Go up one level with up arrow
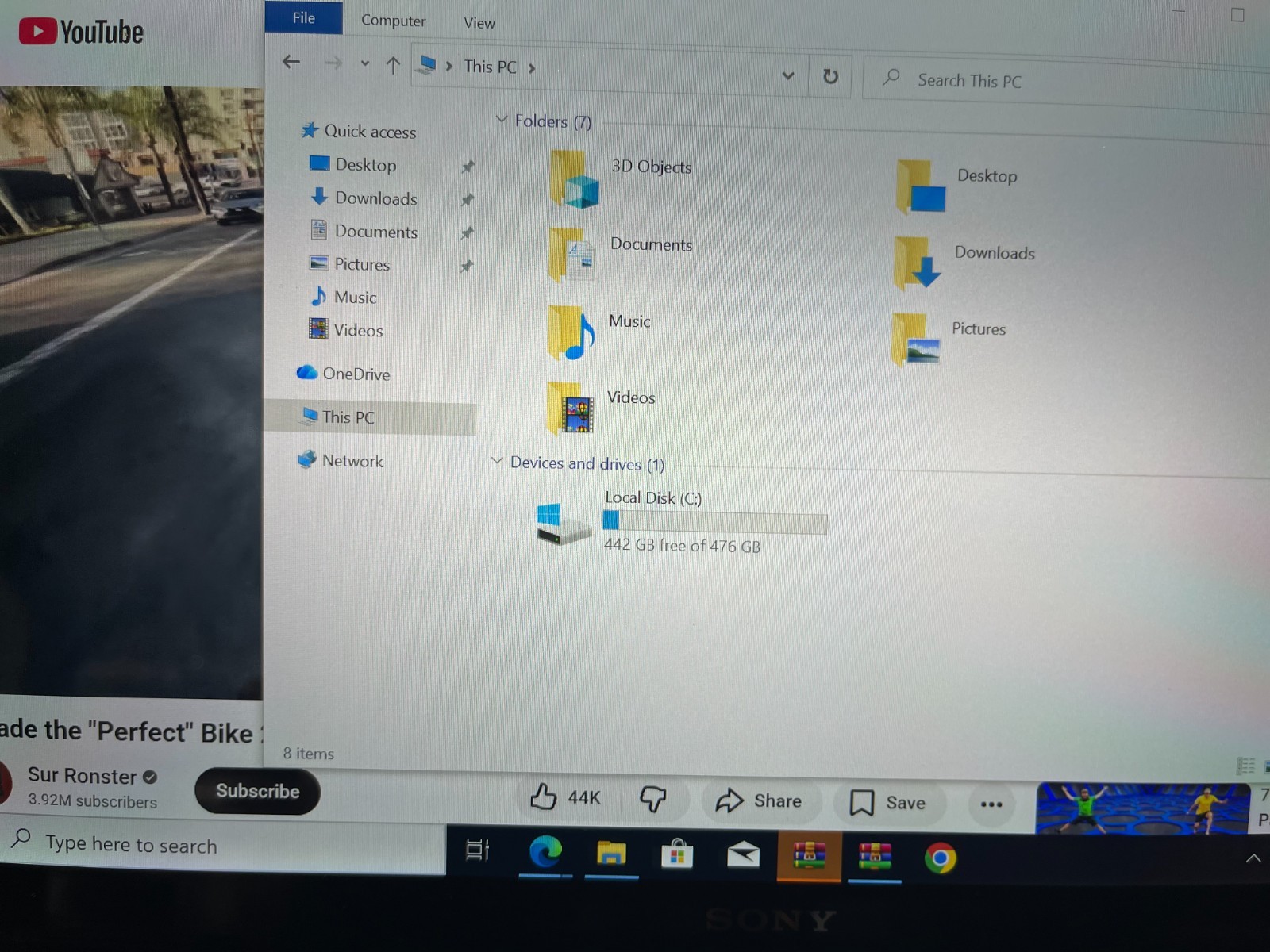The height and width of the screenshot is (952, 1270). [x=393, y=65]
